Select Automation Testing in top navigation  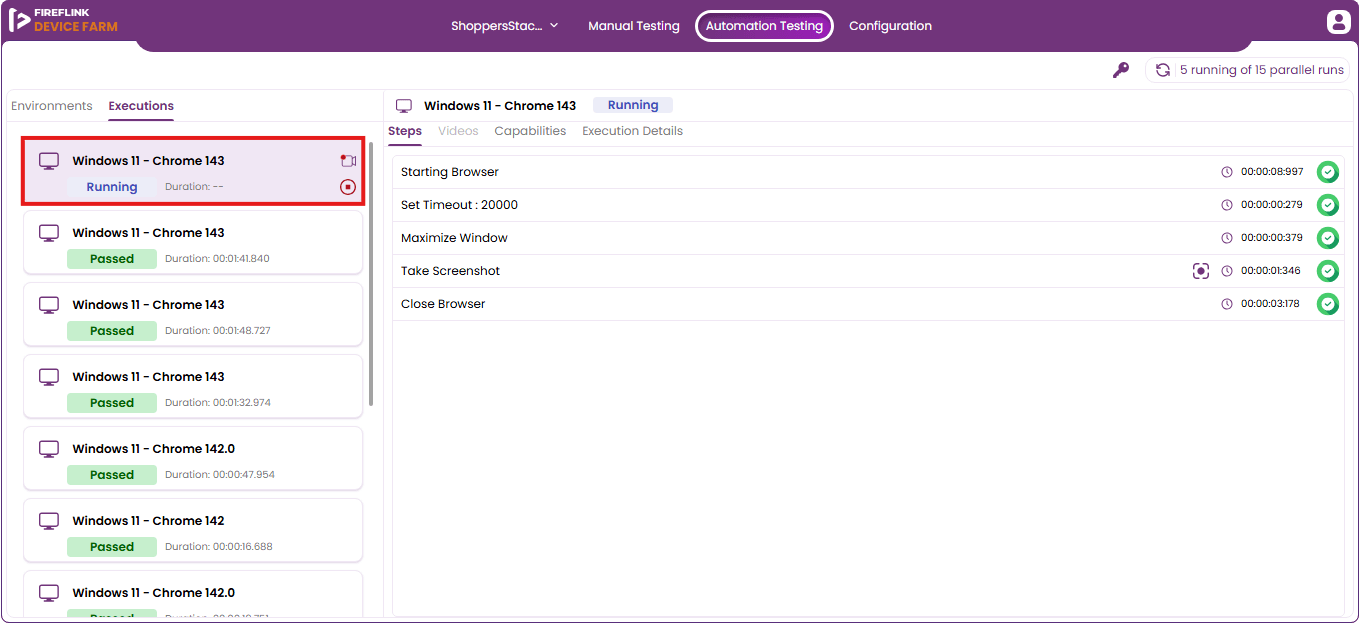click(x=764, y=26)
